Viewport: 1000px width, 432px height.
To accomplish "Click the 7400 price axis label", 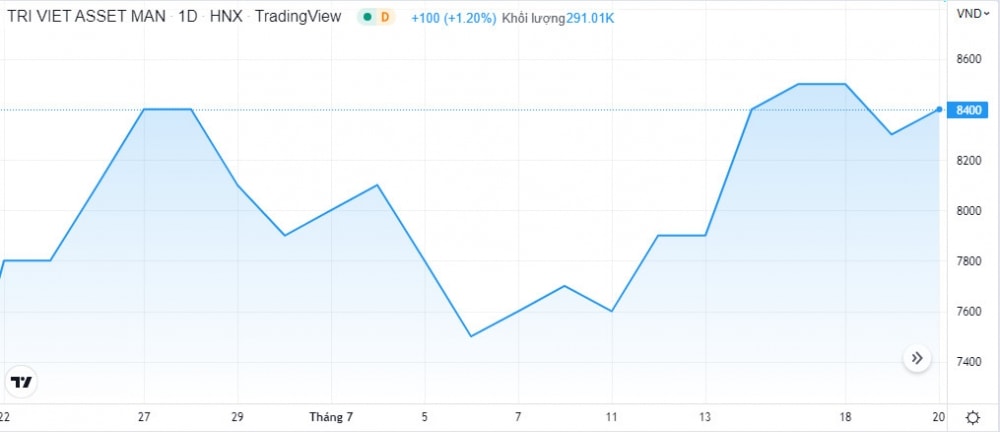I will [969, 362].
